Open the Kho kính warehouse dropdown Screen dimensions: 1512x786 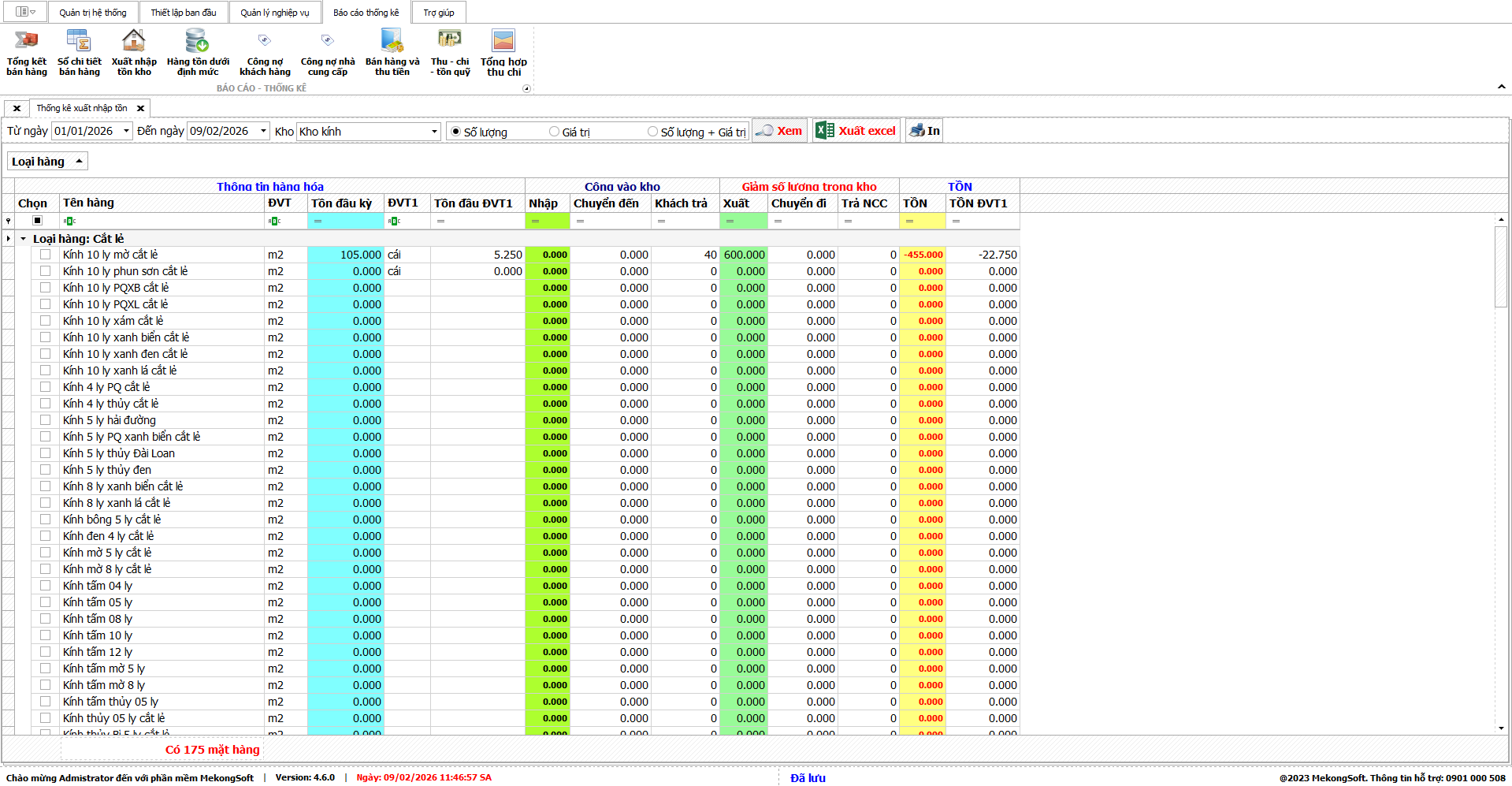pyautogui.click(x=434, y=132)
